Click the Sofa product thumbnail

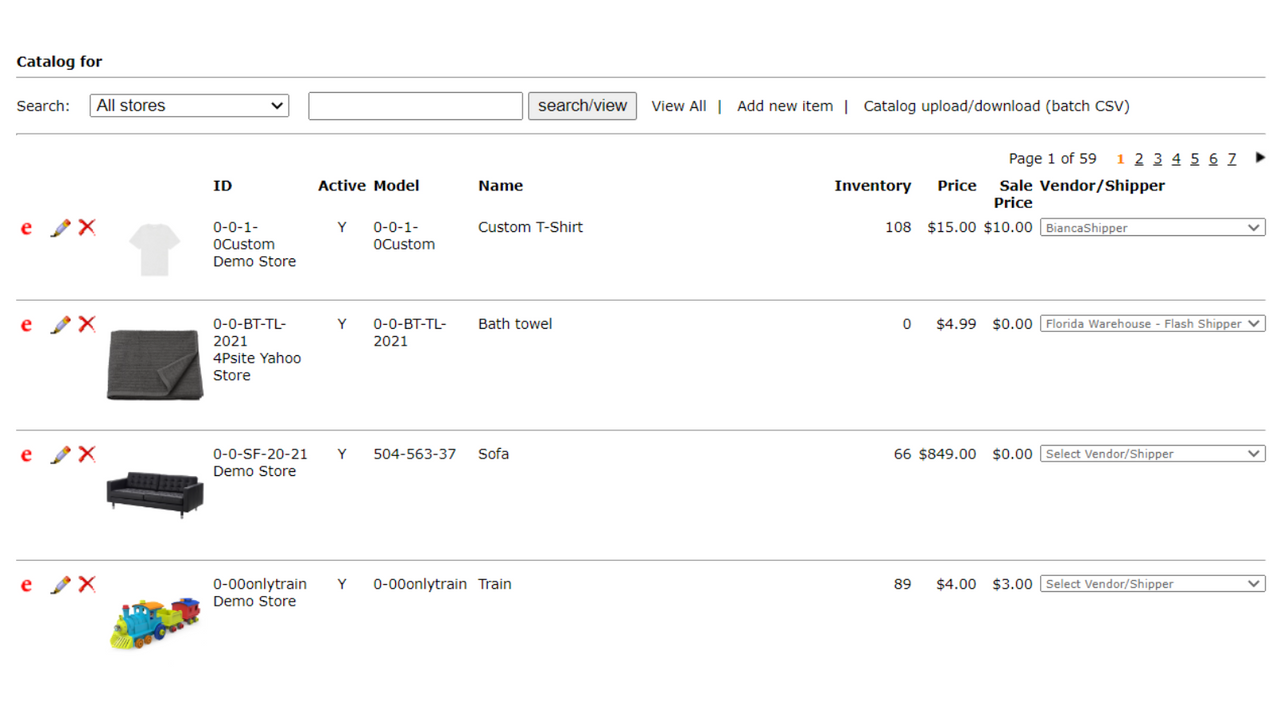click(x=154, y=491)
